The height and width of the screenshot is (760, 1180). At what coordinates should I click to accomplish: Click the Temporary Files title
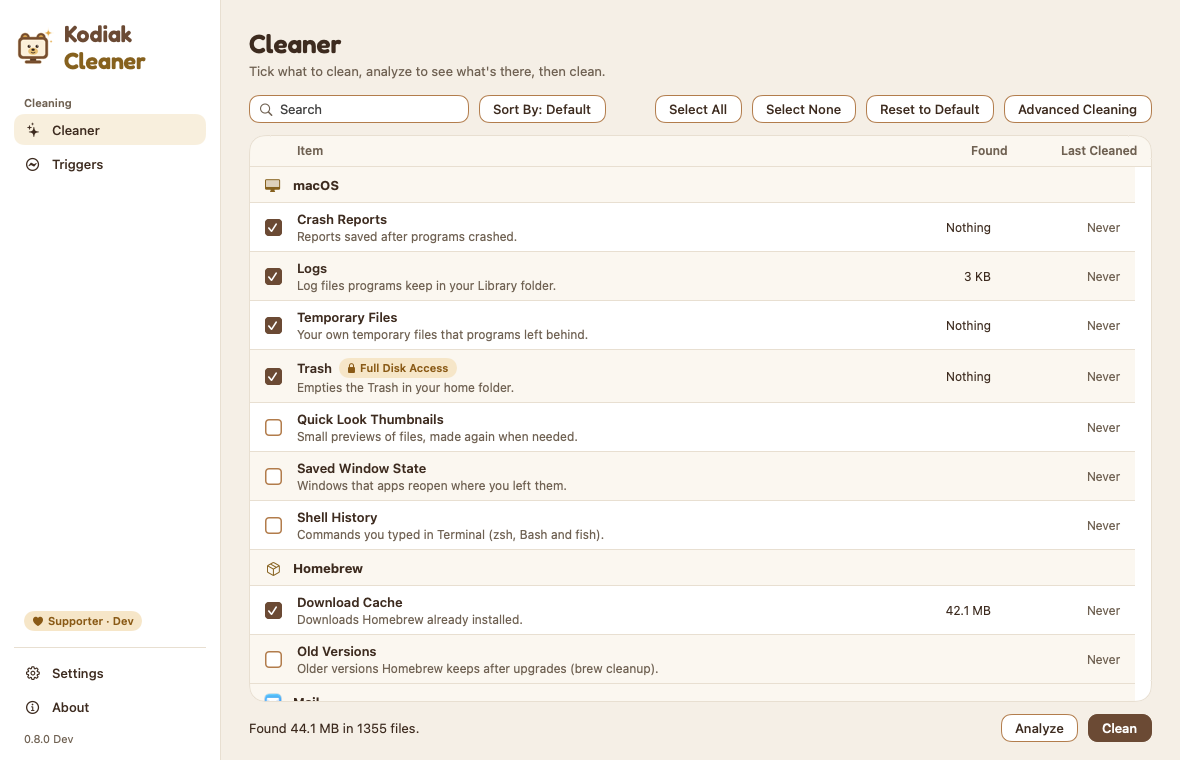pos(347,318)
